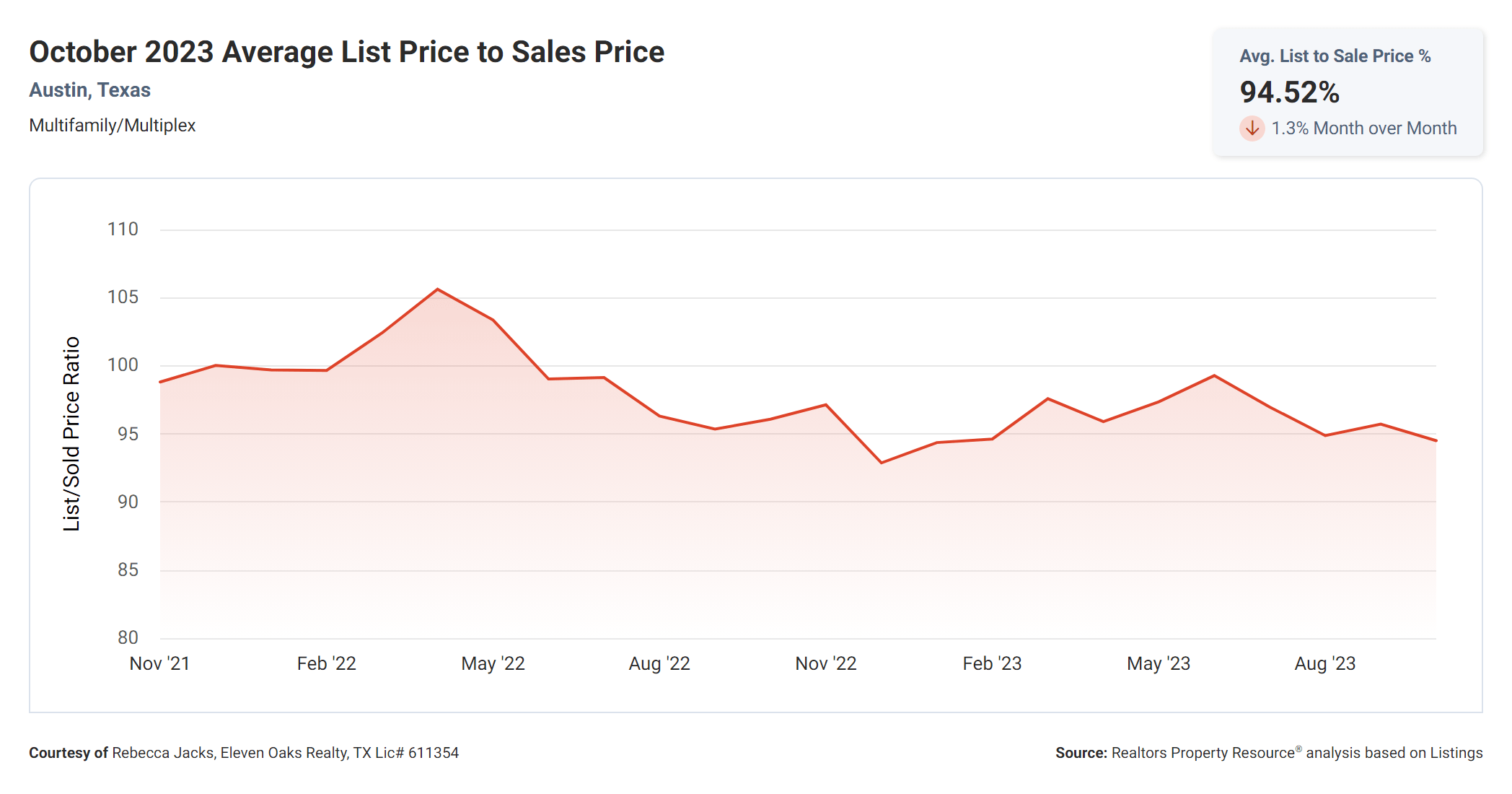
Task: Click the Austin, Texas subtitle
Action: [89, 90]
